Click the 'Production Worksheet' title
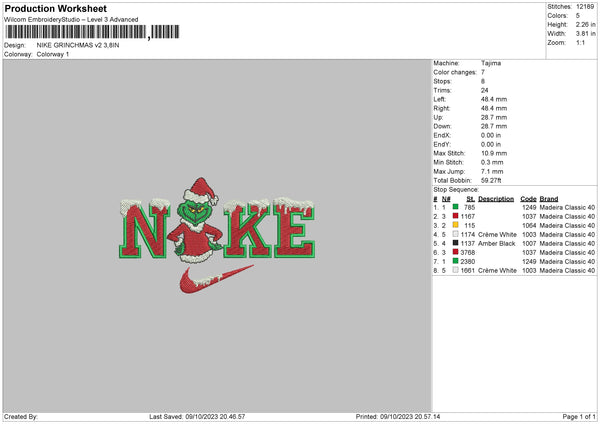The image size is (600, 424). [55, 8]
